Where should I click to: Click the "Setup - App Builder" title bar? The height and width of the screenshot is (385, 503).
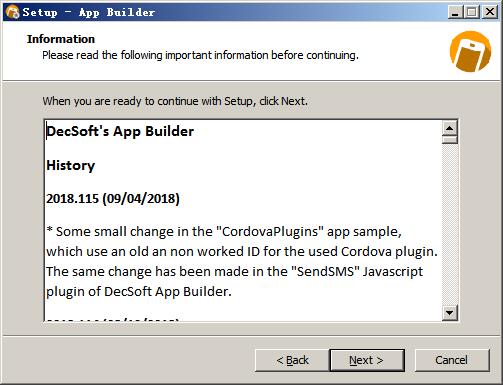click(x=89, y=12)
